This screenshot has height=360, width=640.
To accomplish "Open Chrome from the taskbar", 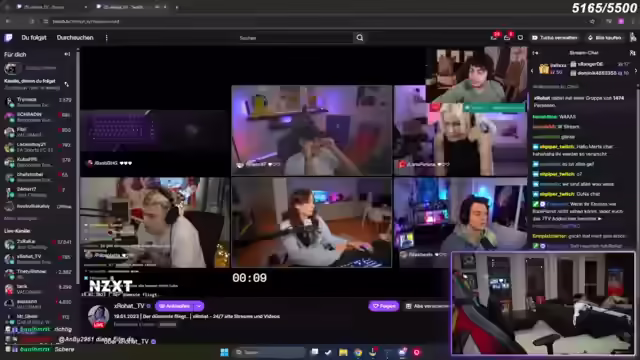I will click(x=358, y=352).
